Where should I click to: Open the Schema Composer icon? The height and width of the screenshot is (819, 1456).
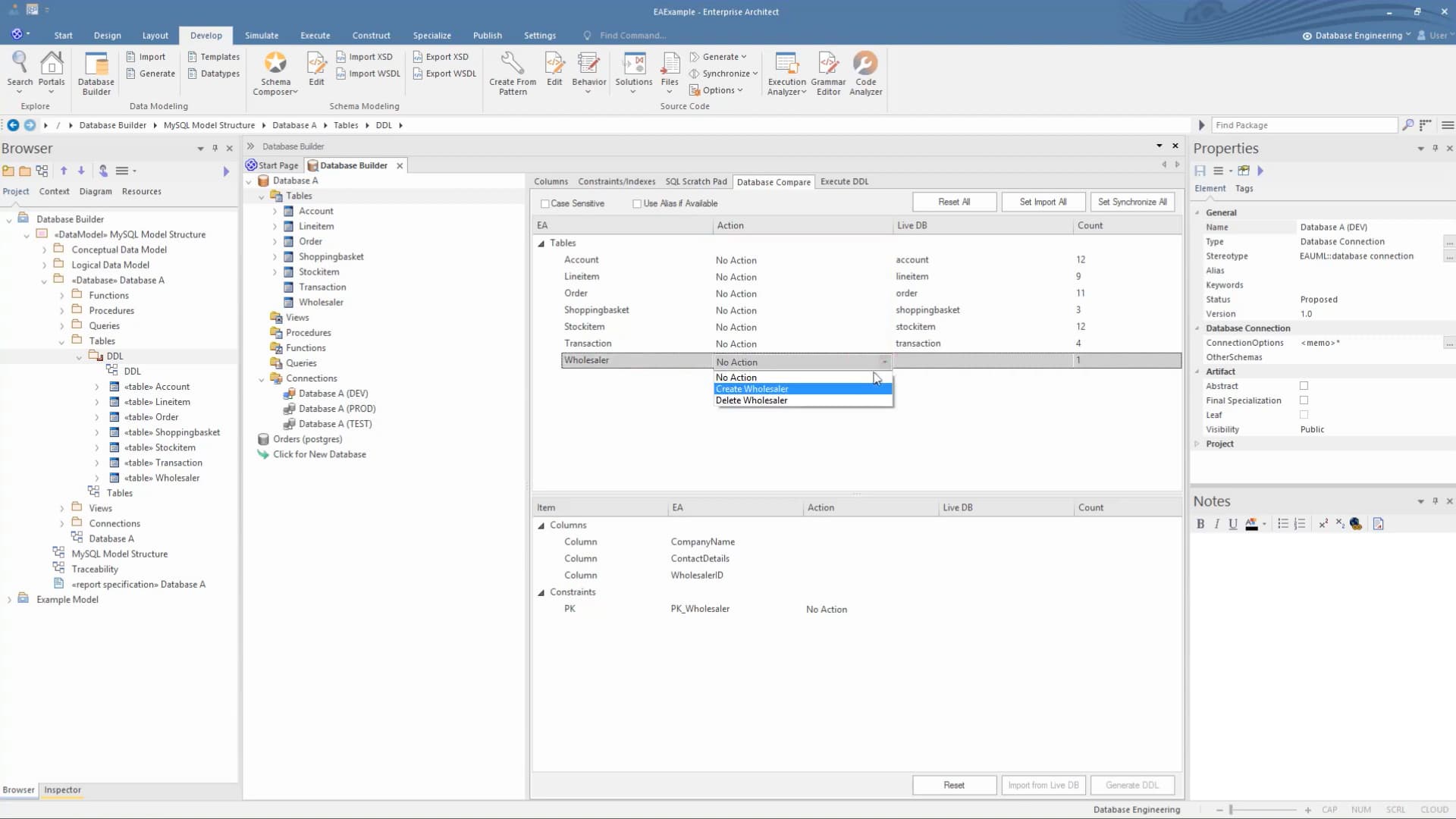[275, 74]
